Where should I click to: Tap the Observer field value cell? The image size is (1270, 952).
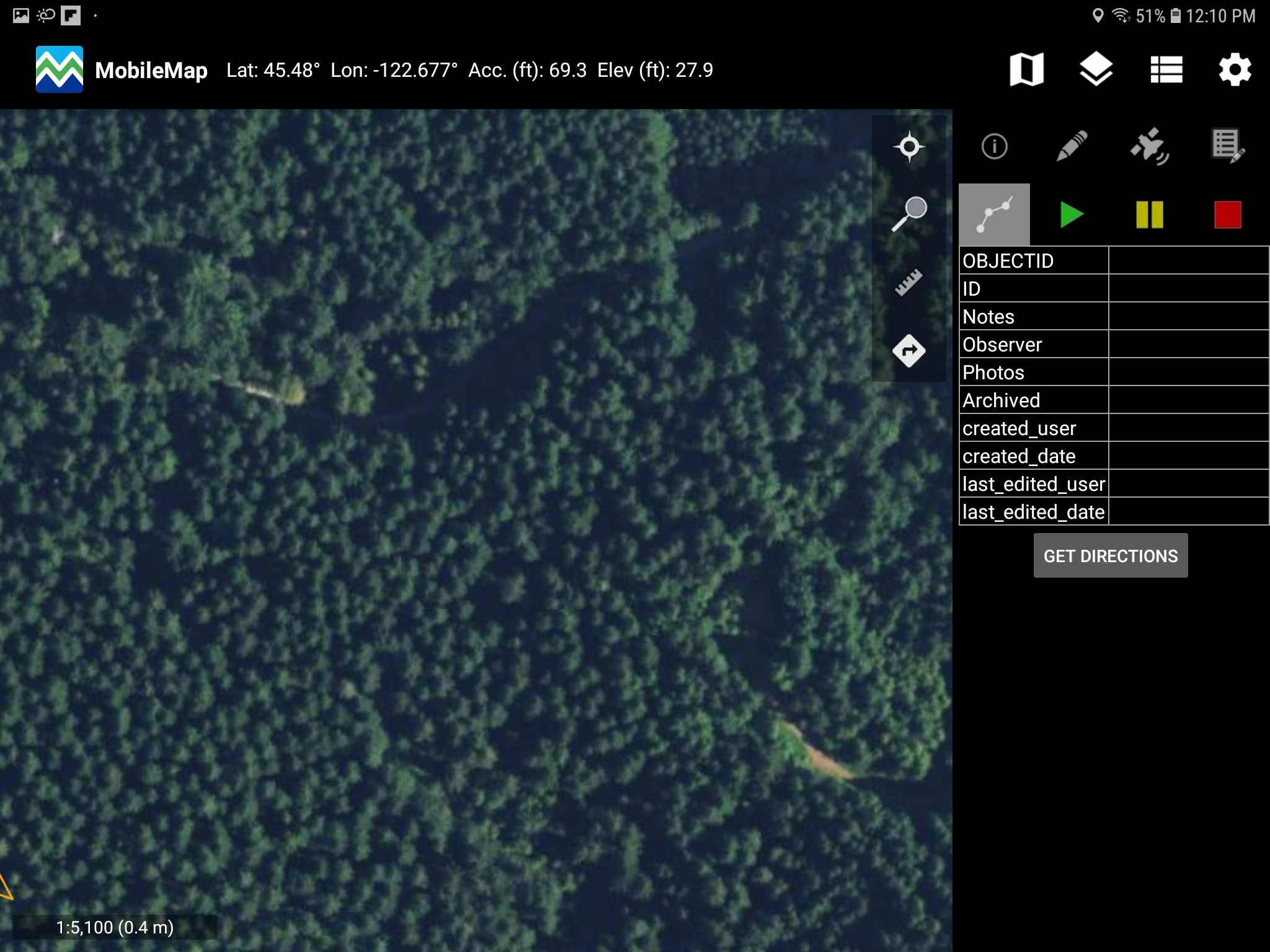tap(1188, 344)
